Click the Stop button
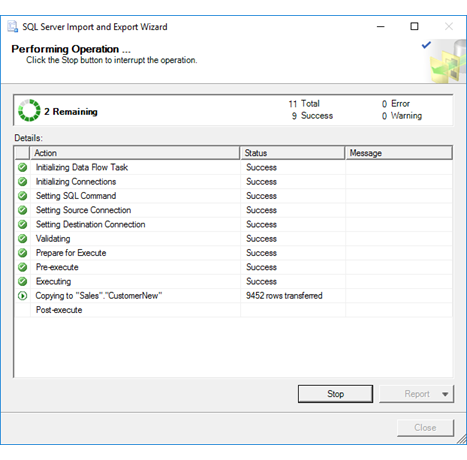The image size is (467, 460). pyautogui.click(x=335, y=394)
